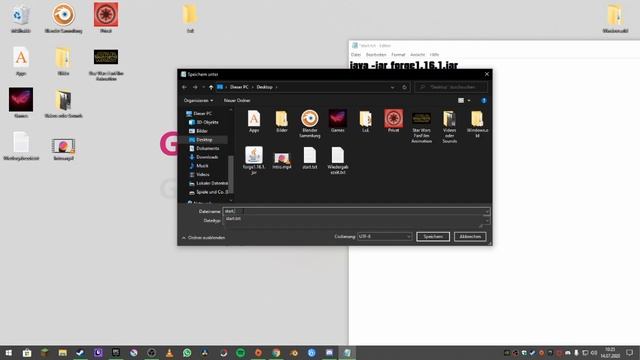The width and height of the screenshot is (640, 360).
Task: Collapse folders via Ordner ausblenden
Action: click(203, 238)
